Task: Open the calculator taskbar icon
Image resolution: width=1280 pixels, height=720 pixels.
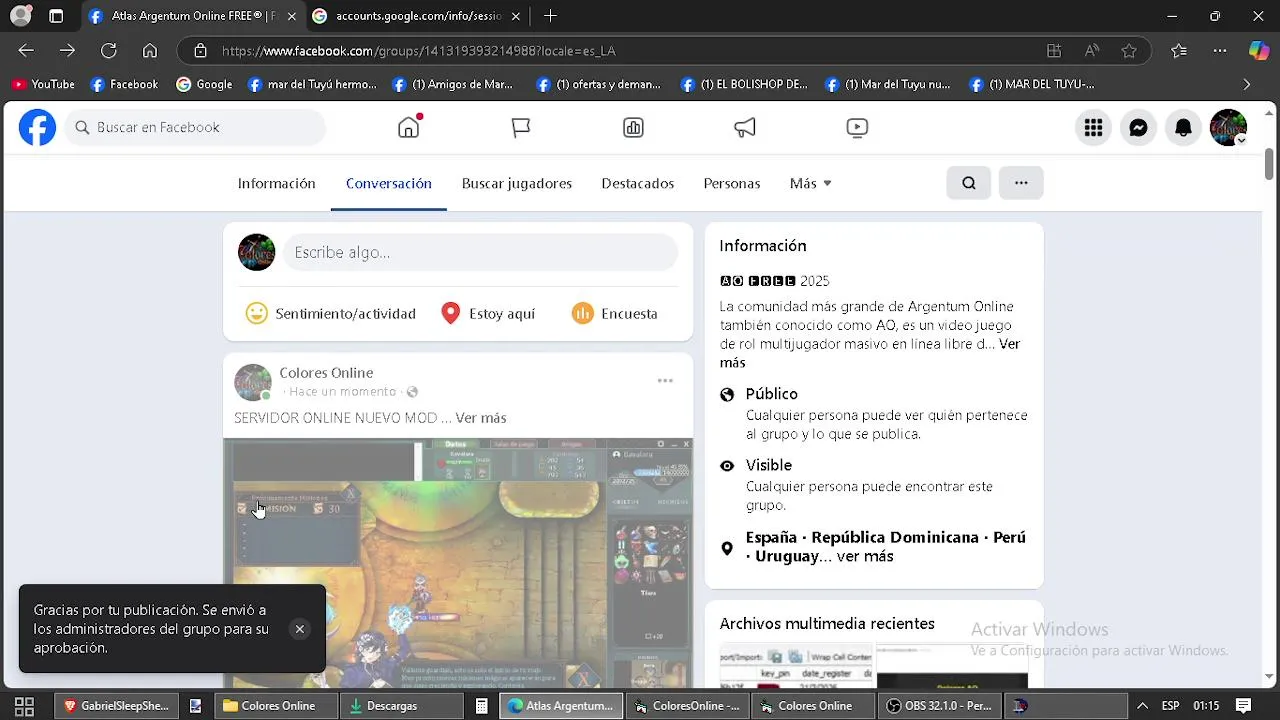Action: (481, 706)
